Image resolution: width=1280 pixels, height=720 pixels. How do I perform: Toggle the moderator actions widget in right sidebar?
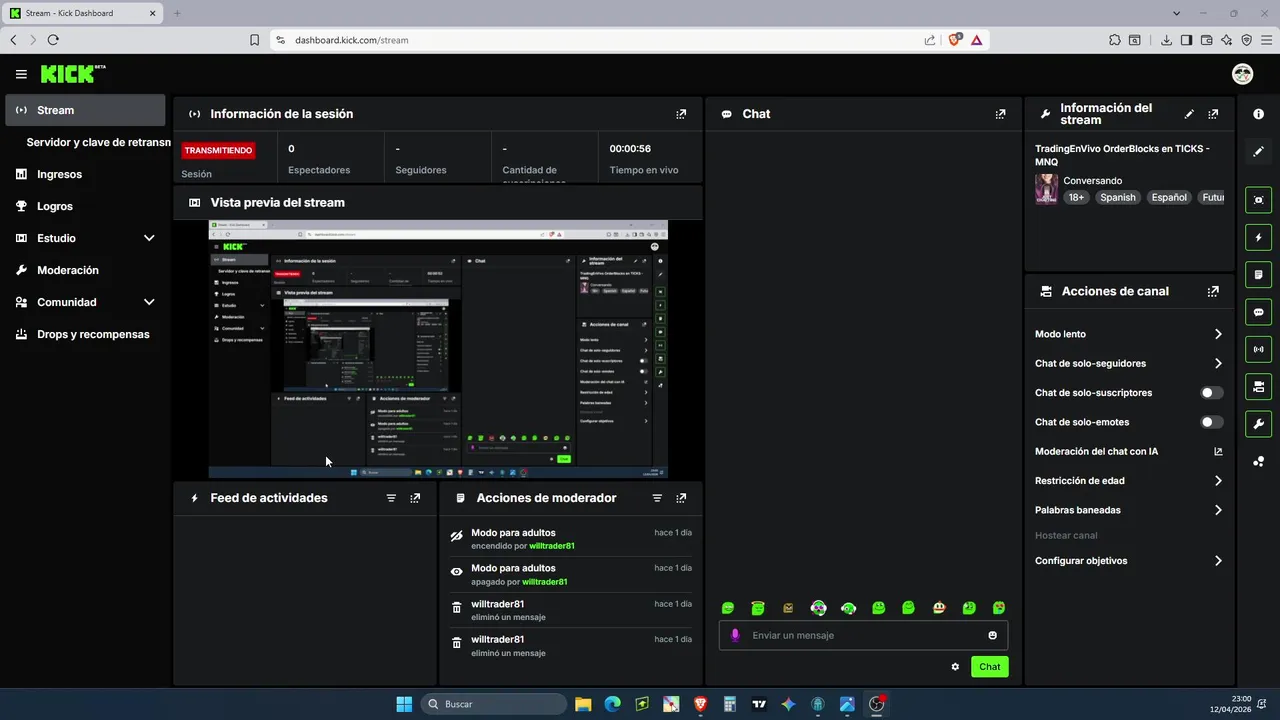pos(1258,275)
